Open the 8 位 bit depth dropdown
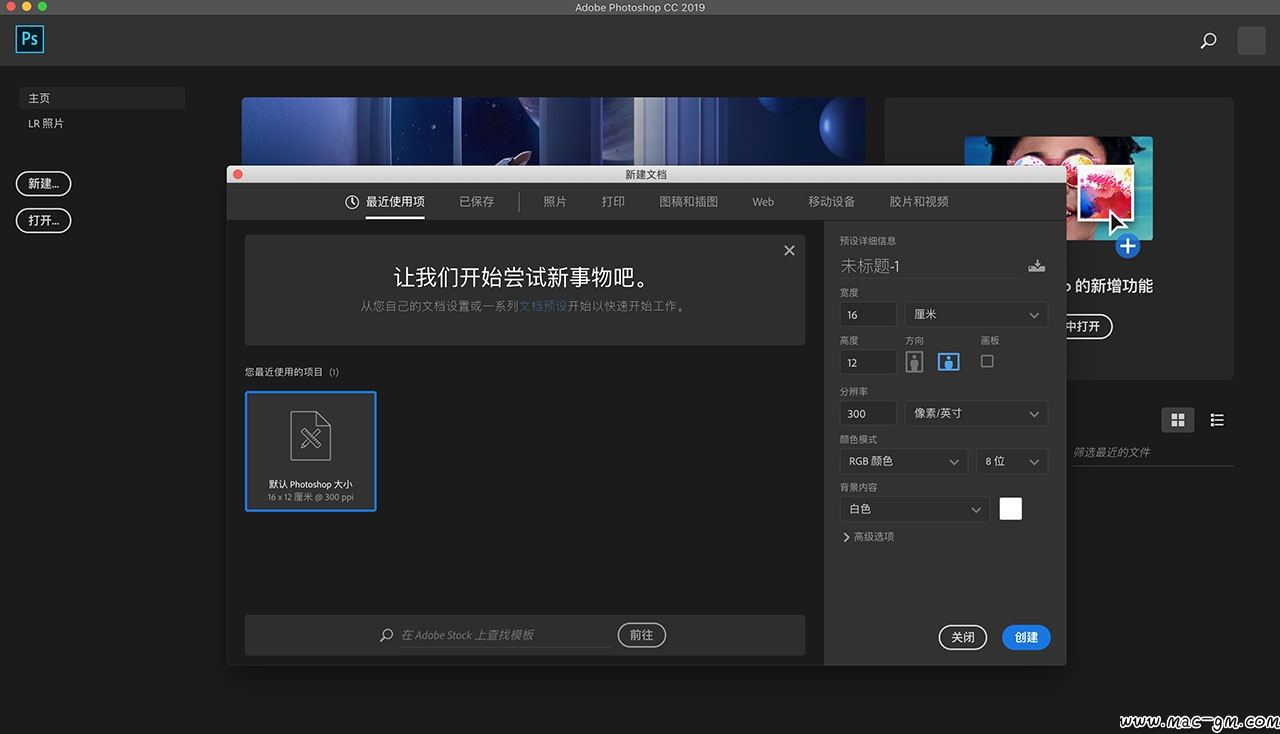The height and width of the screenshot is (734, 1280). [1012, 461]
